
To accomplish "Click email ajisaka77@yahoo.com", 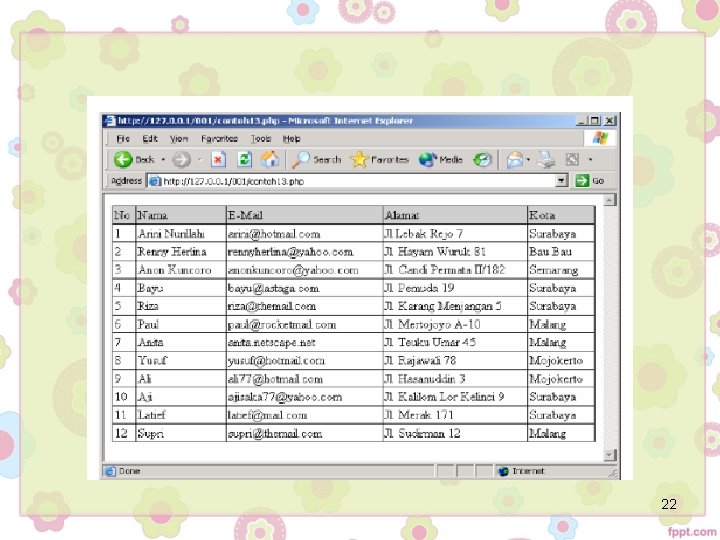I will (285, 397).
